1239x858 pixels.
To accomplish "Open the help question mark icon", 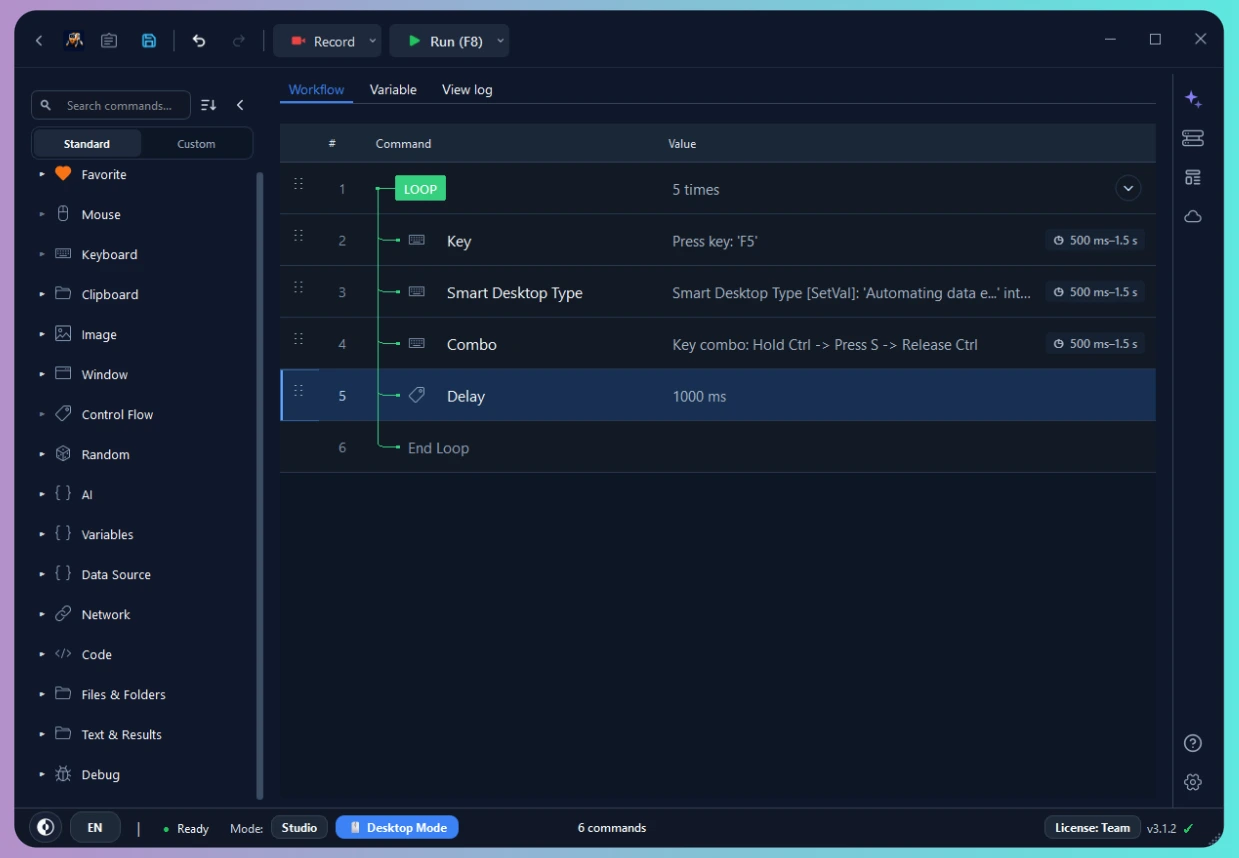I will (1192, 743).
